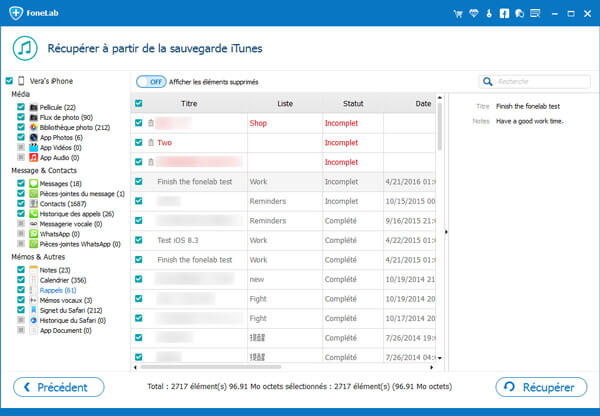Click the Messages bubble icon

tap(34, 183)
